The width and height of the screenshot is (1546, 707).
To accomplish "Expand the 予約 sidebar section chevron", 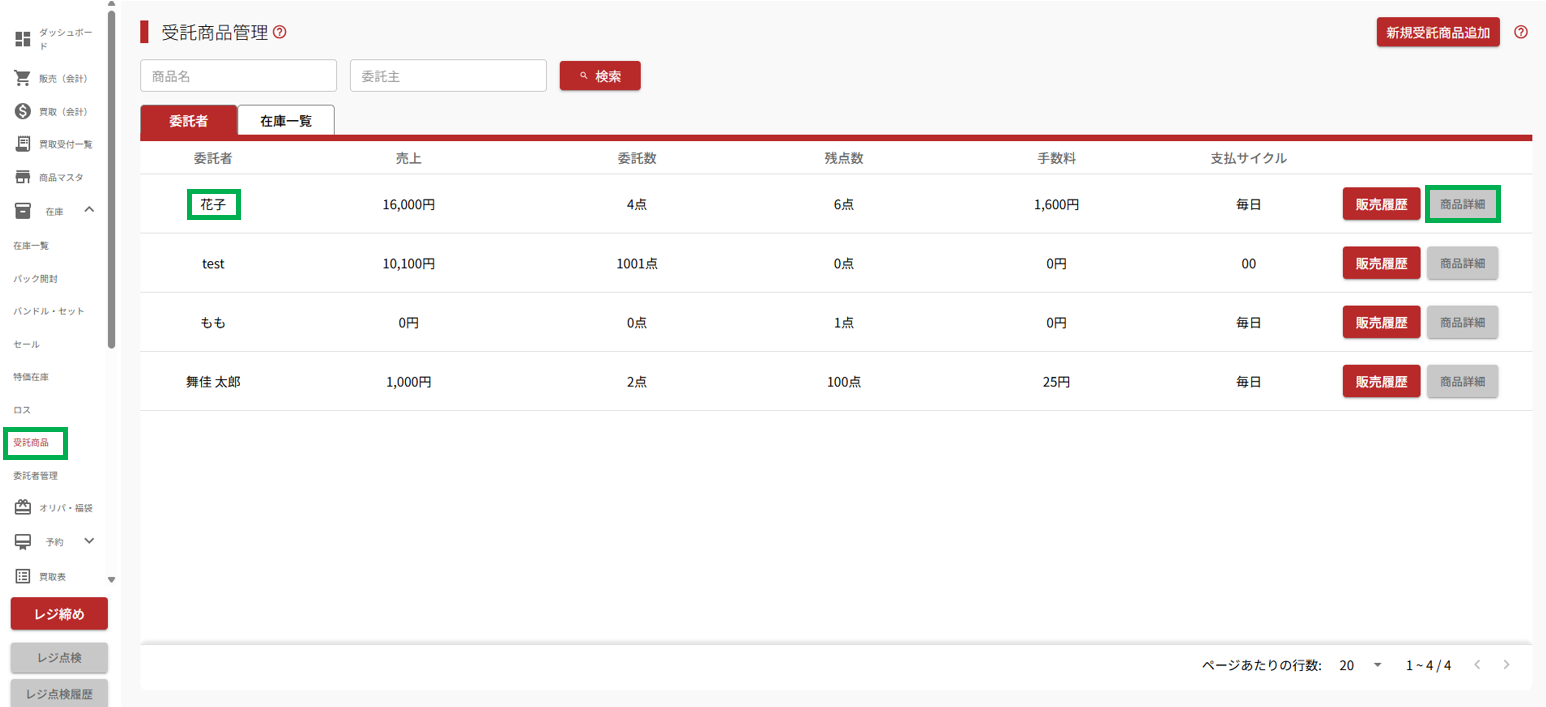I will 89,541.
